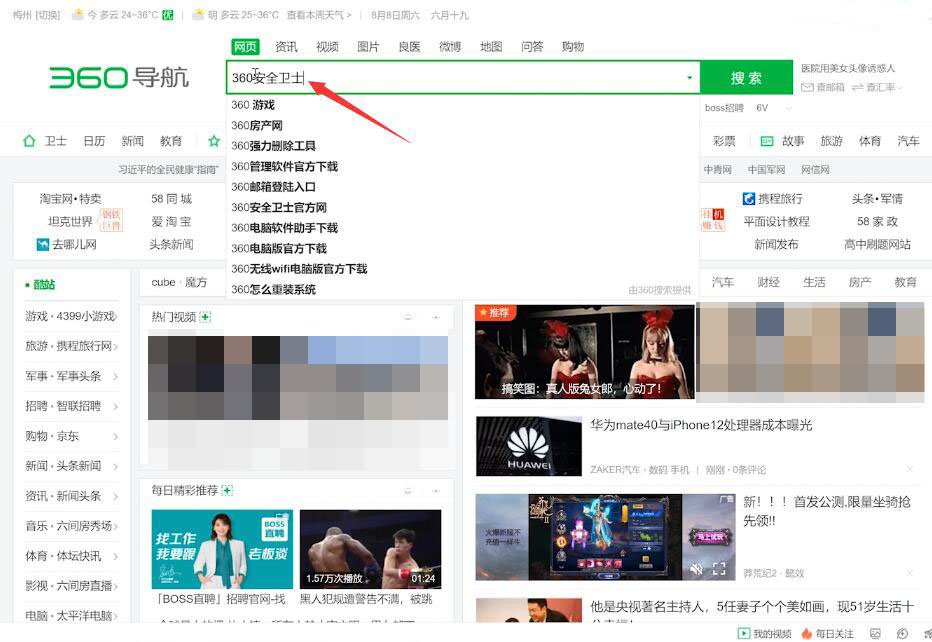Choose suggestion 360无线wifi电脑版官方下载

coord(299,269)
